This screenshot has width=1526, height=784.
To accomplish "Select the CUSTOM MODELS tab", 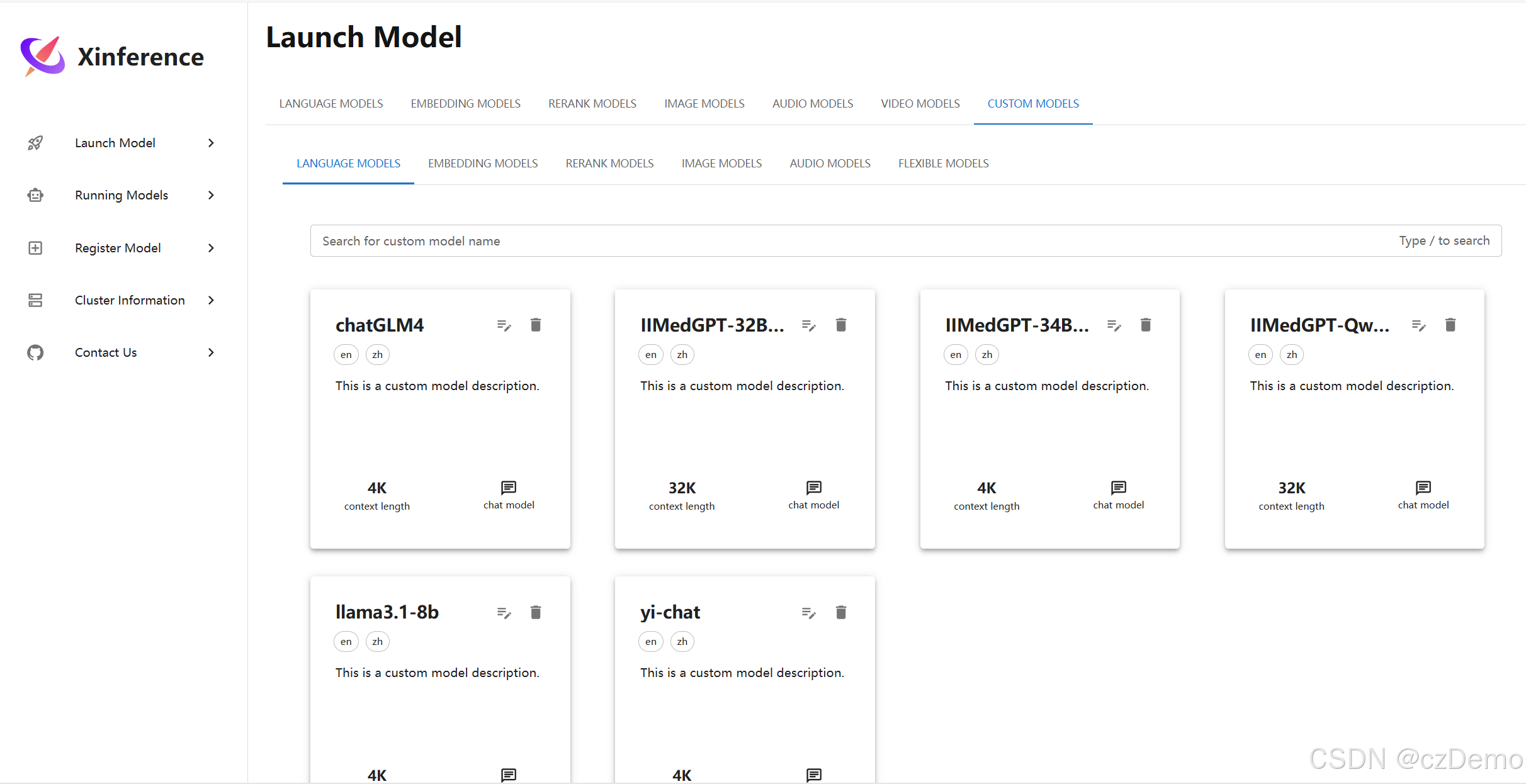I will pos(1033,104).
